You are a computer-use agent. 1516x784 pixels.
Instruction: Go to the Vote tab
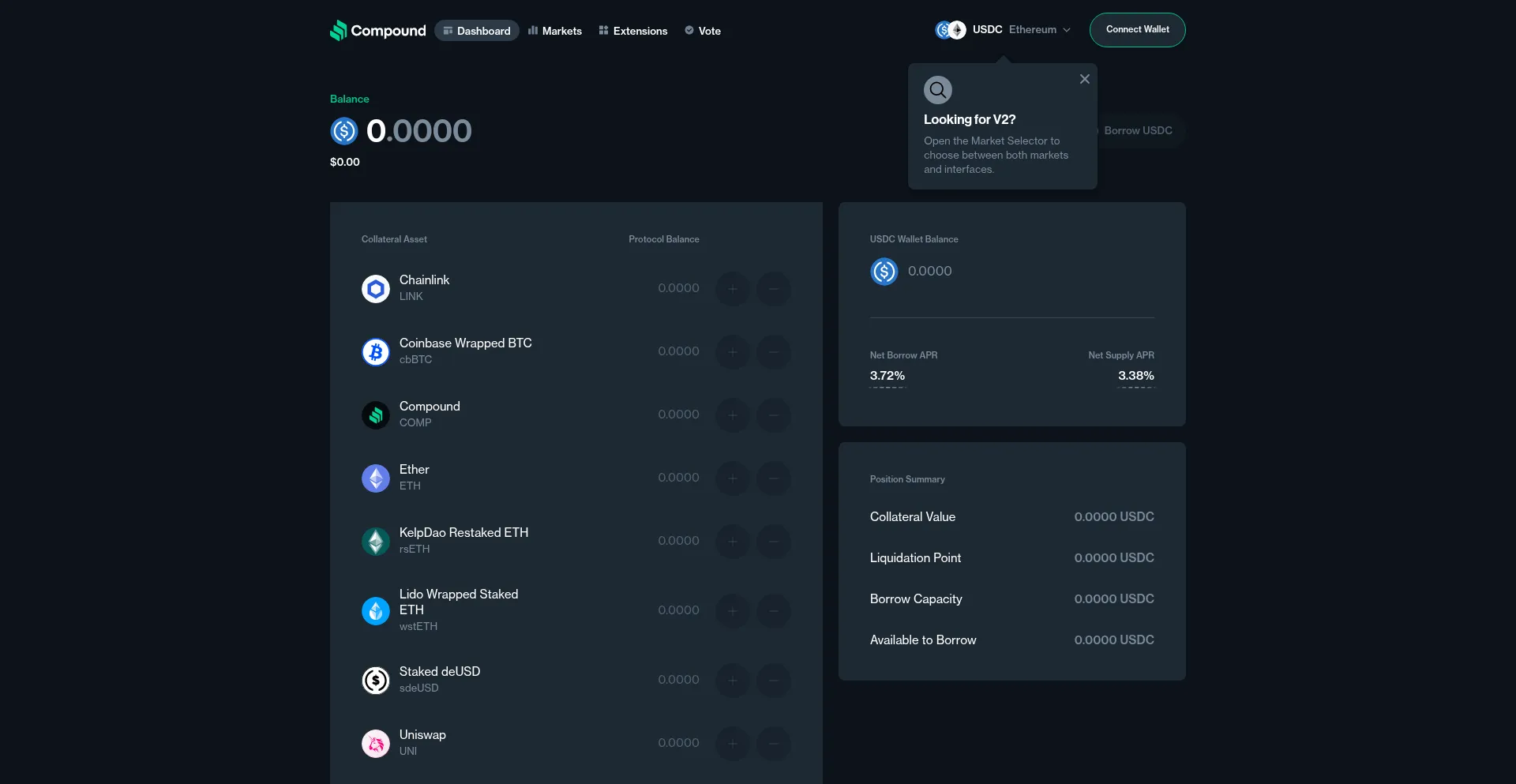click(703, 31)
